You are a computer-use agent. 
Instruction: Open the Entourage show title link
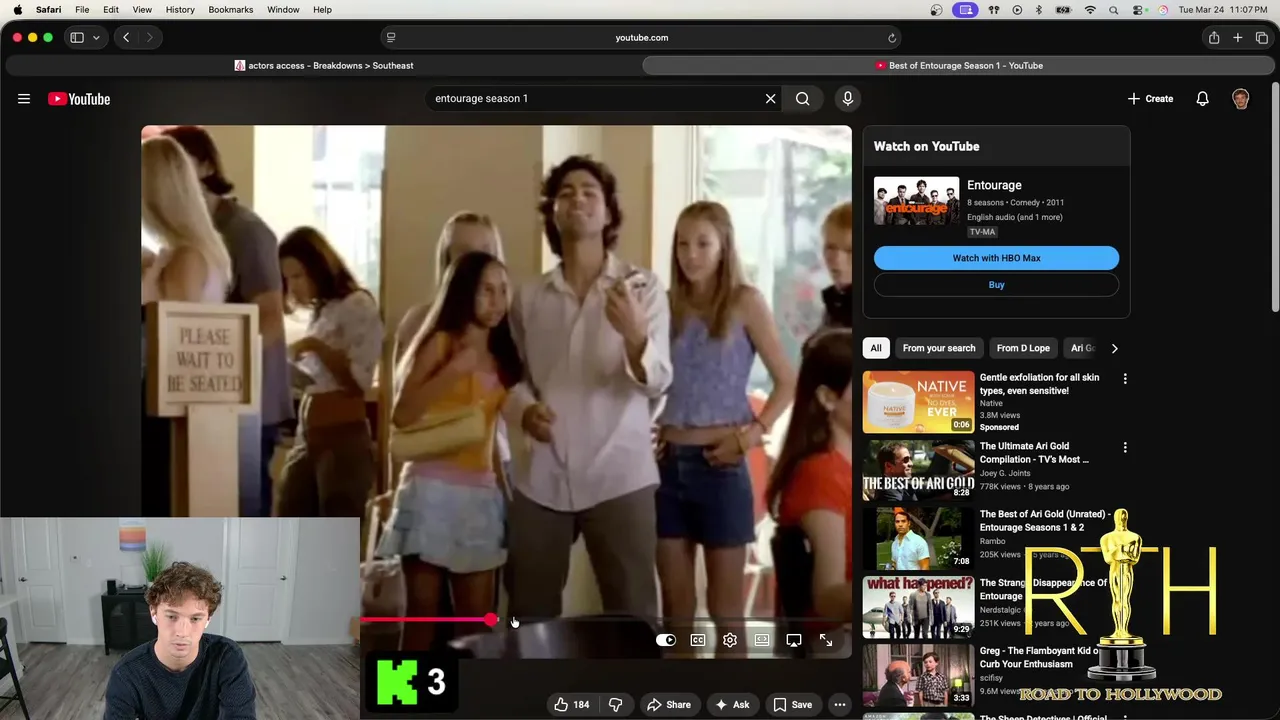point(994,185)
